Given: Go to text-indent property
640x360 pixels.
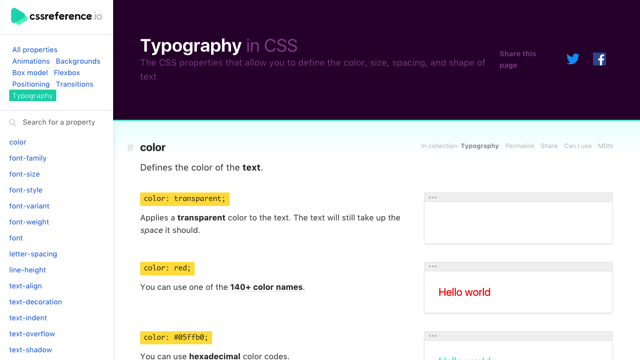Looking at the screenshot, I should [28, 318].
